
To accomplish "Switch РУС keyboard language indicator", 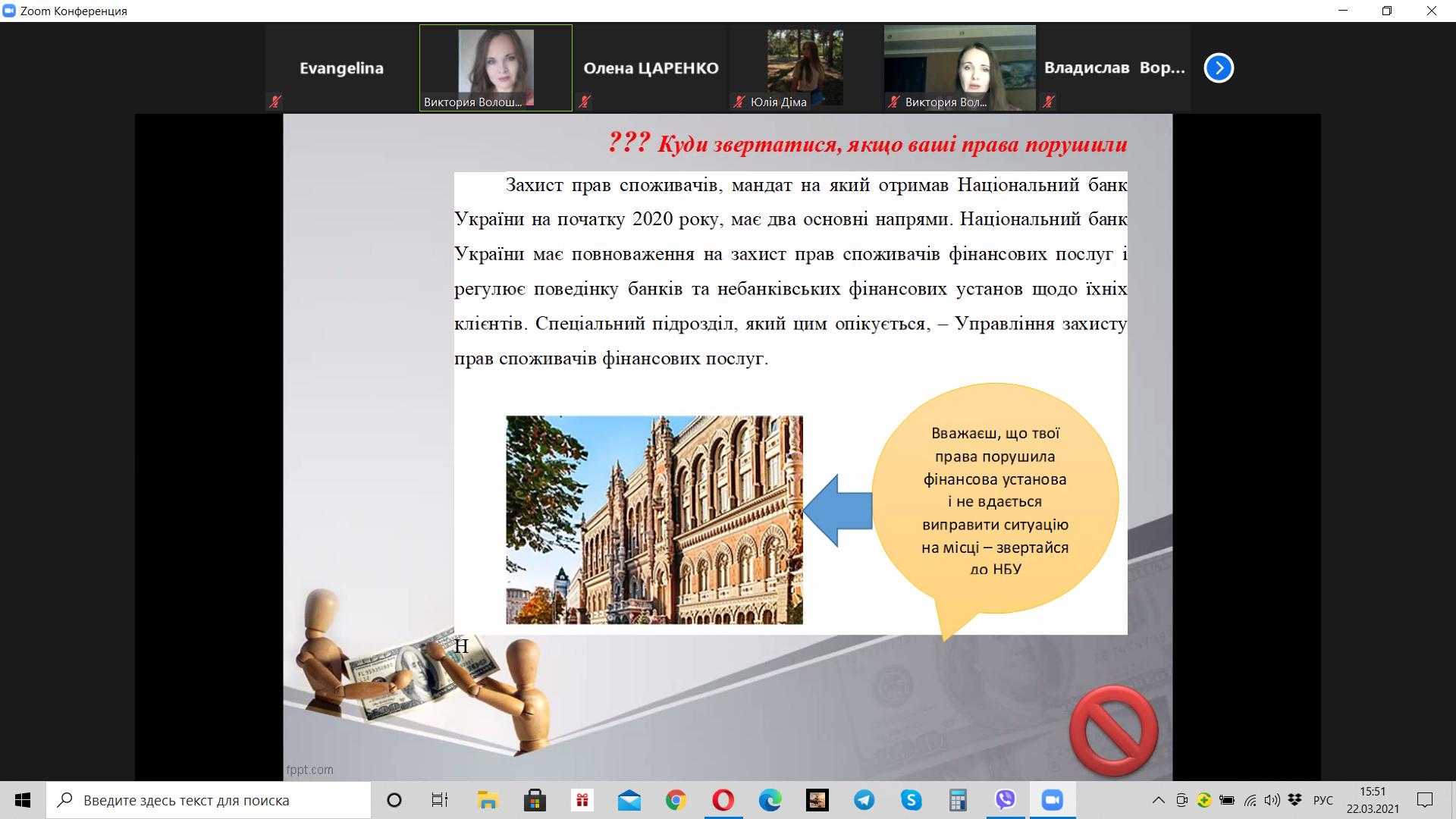I will pos(1323,800).
